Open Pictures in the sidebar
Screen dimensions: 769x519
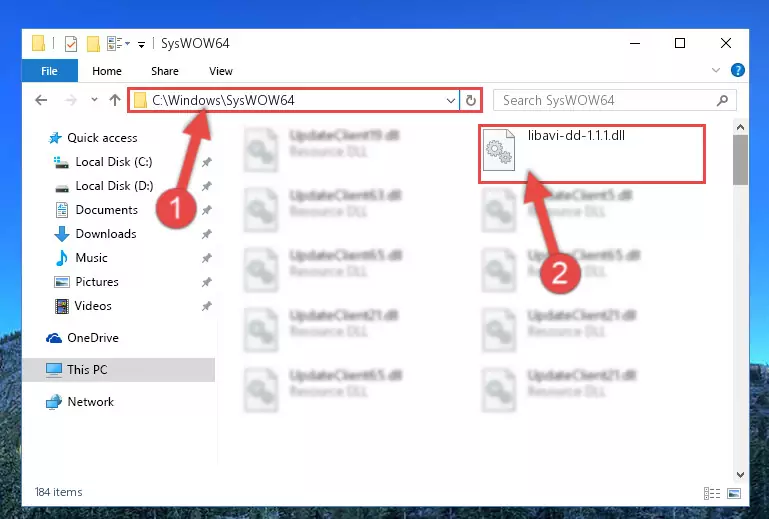click(97, 282)
